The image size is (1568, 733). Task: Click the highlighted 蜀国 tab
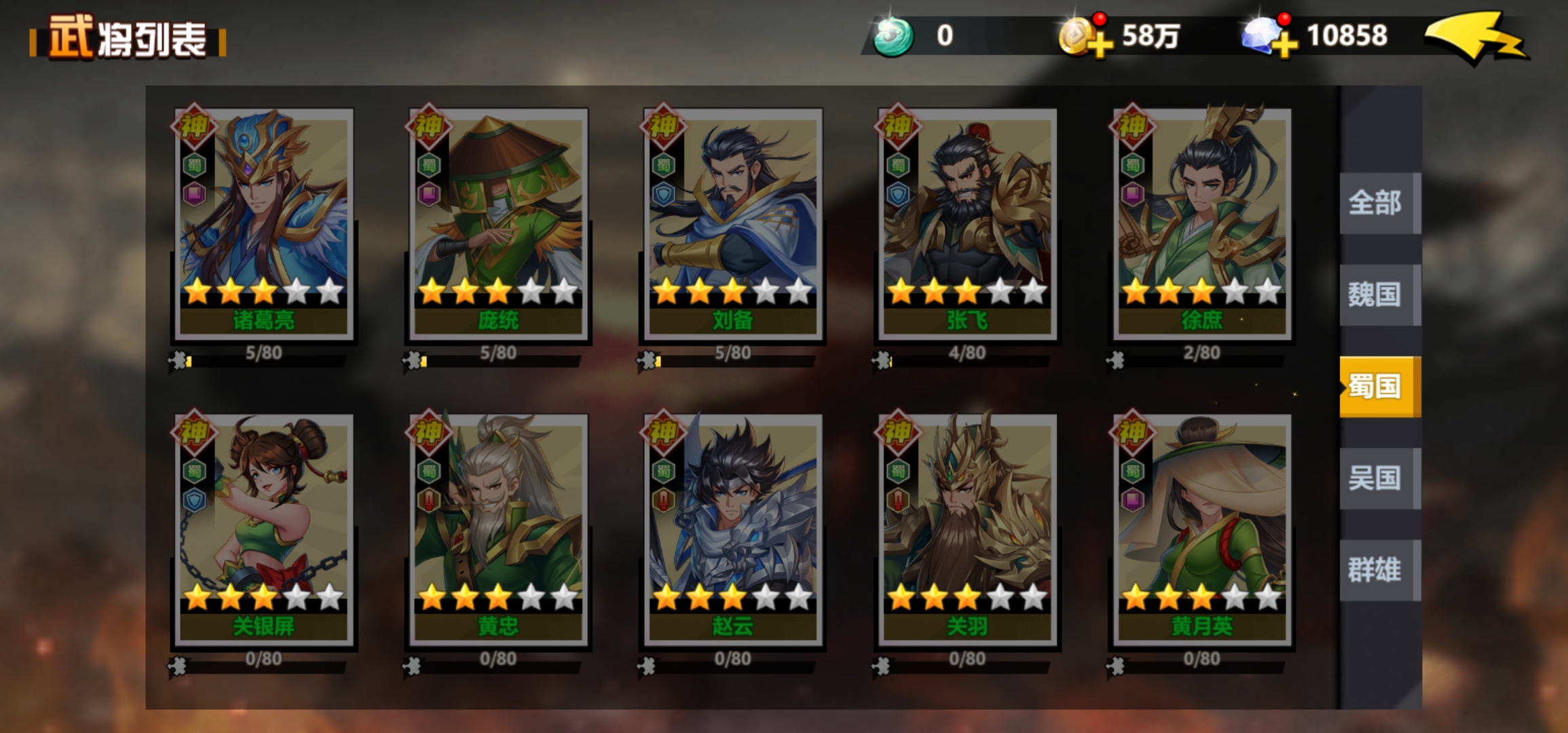point(1379,386)
